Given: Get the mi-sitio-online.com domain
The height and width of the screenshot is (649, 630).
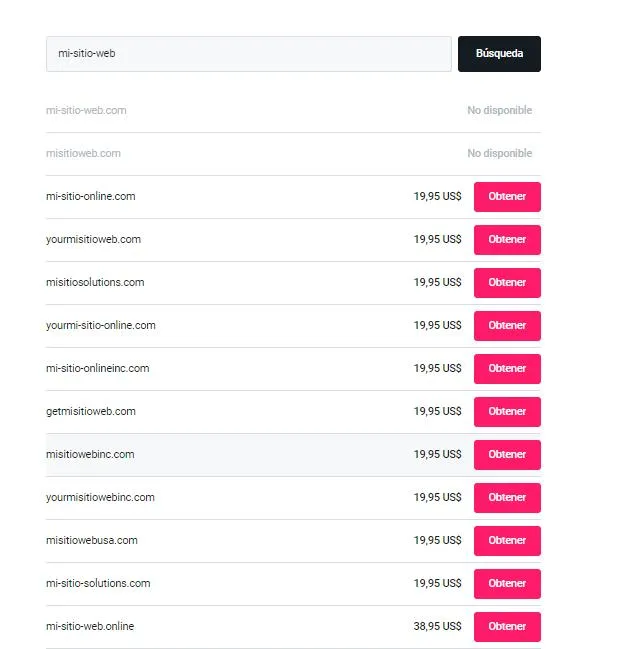Looking at the screenshot, I should [507, 197].
